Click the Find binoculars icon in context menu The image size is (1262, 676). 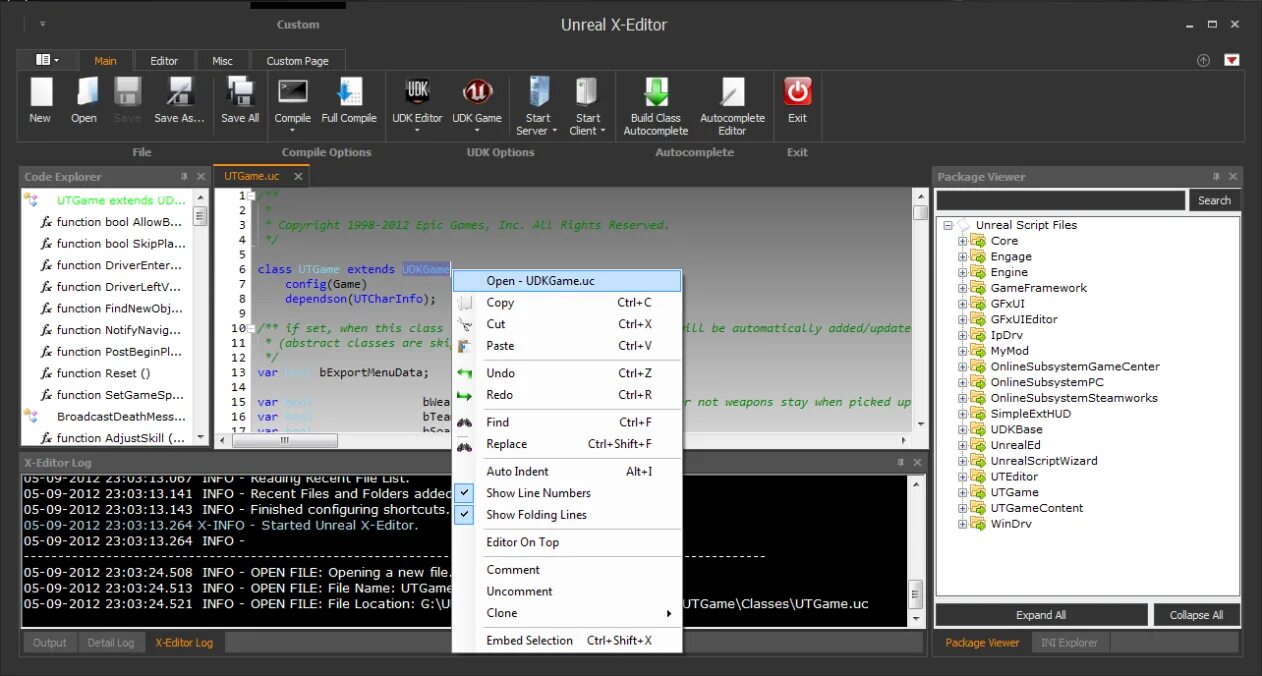point(465,422)
